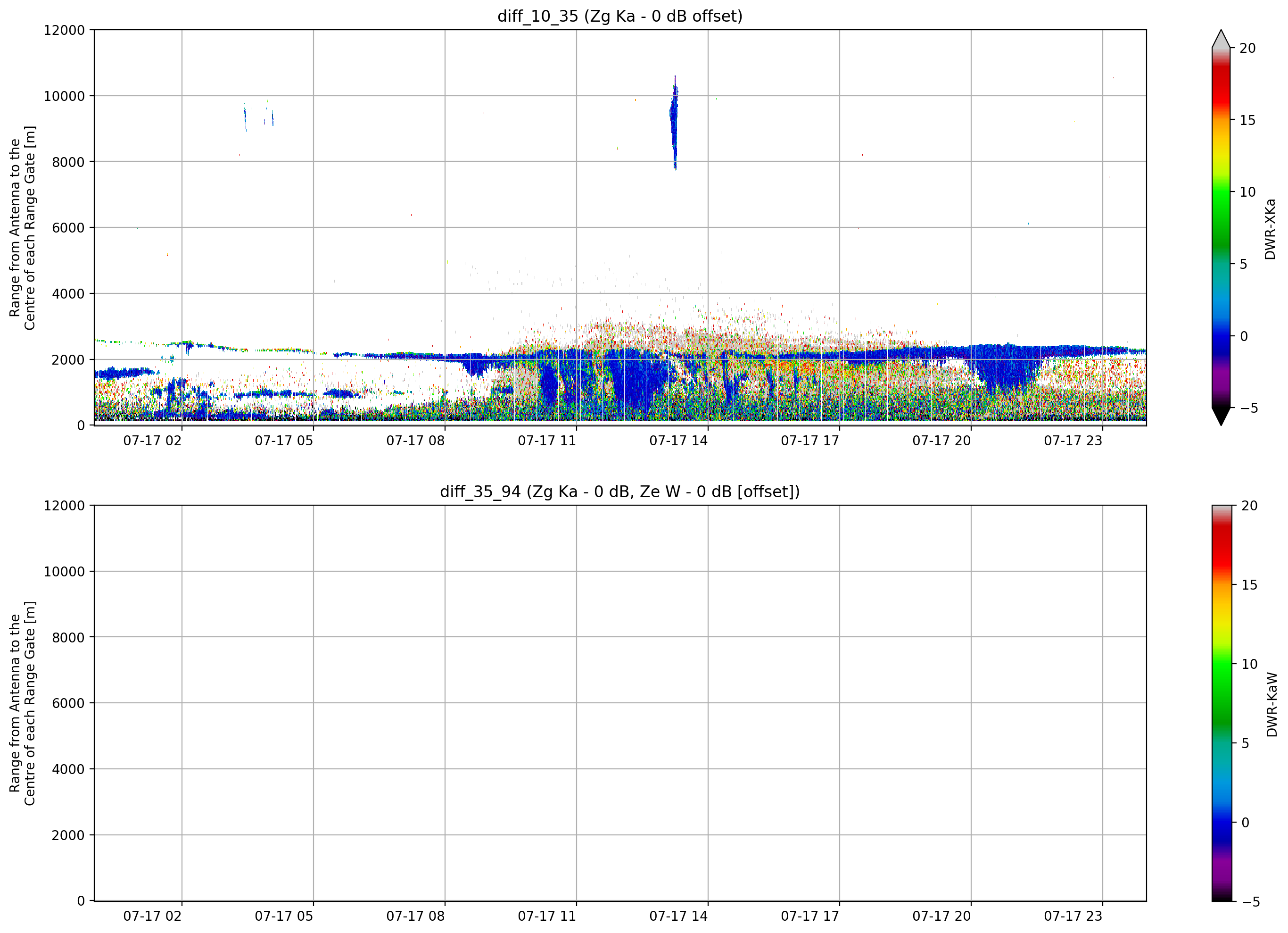
Task: Click the "07-17 23" tick under diff_10_35 plot
Action: click(1073, 441)
